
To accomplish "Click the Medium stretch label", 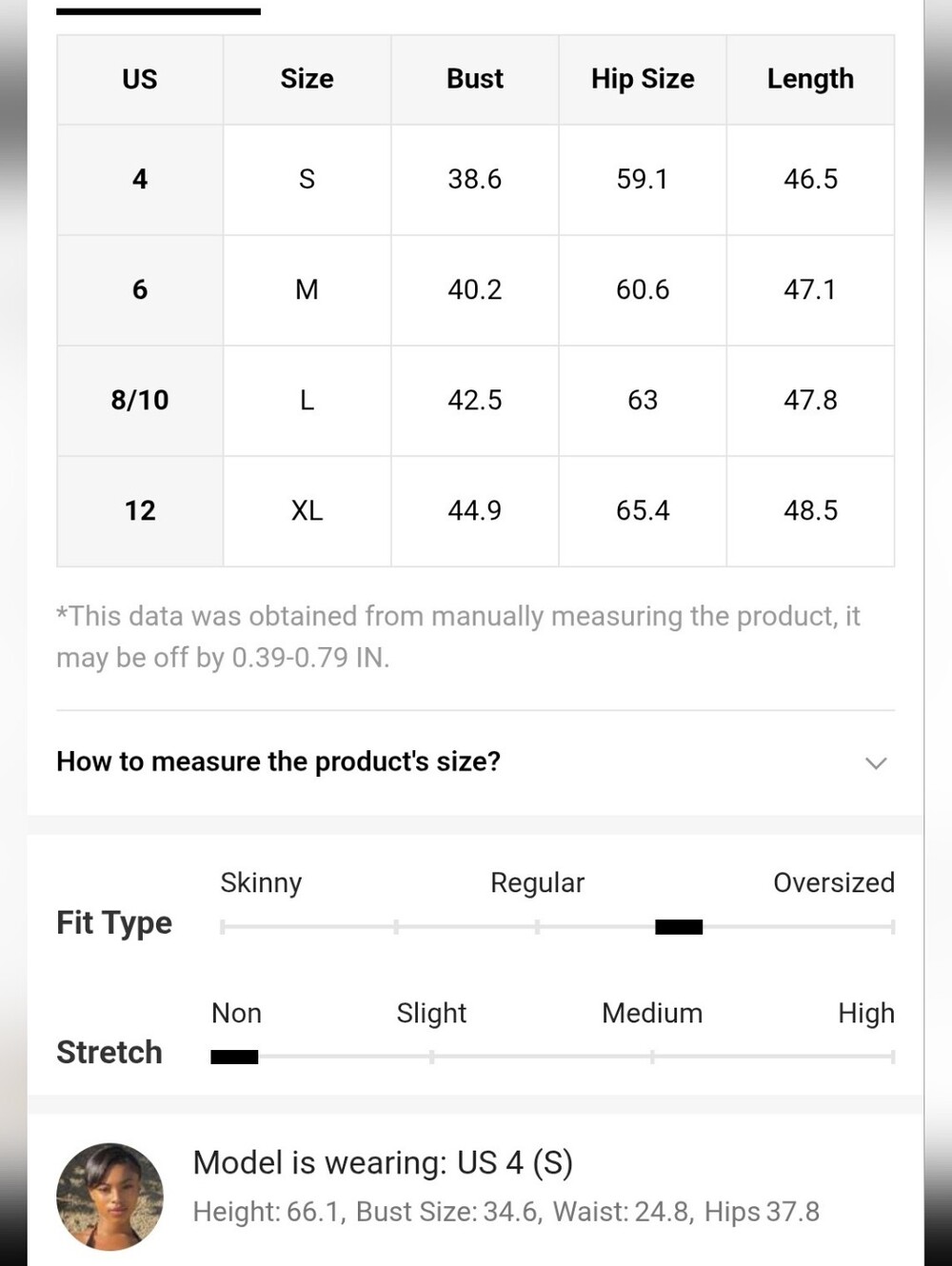I will coord(652,1013).
